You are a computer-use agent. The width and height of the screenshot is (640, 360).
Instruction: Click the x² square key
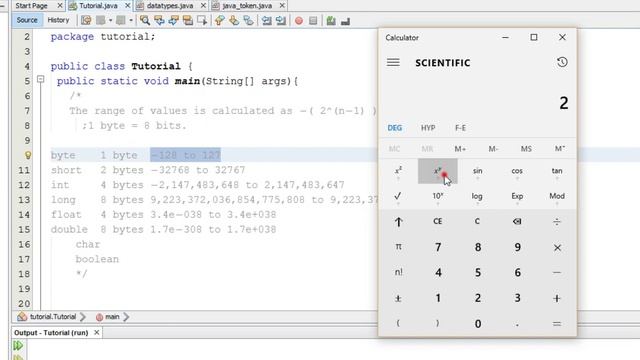pyautogui.click(x=398, y=171)
